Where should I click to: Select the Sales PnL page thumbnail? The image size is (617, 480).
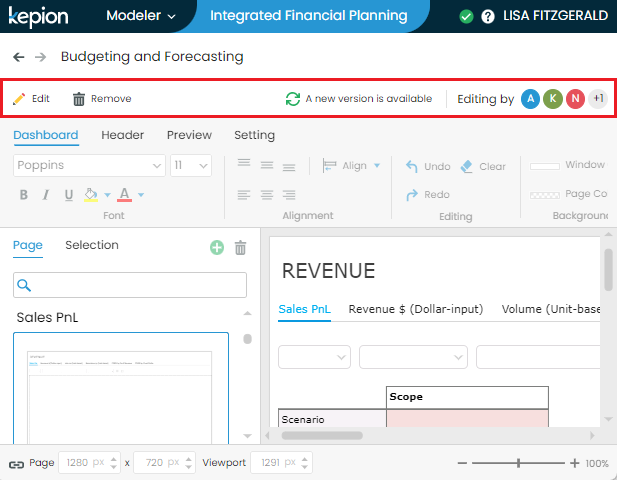121,389
